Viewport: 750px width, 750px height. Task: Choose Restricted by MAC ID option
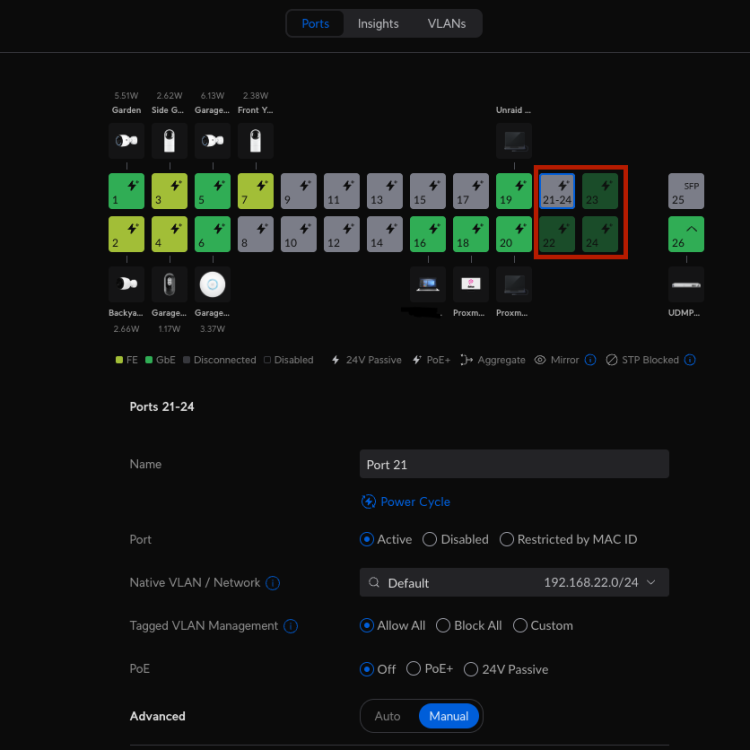(507, 540)
